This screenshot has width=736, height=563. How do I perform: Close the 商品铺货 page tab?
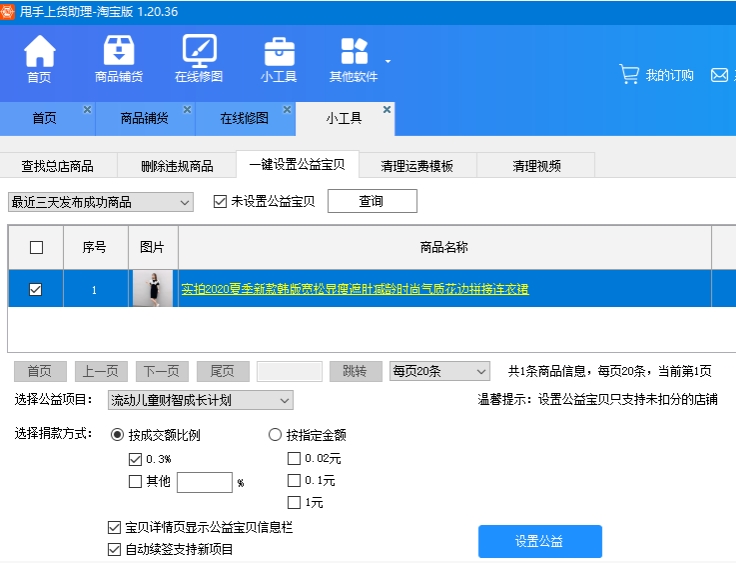pos(187,109)
